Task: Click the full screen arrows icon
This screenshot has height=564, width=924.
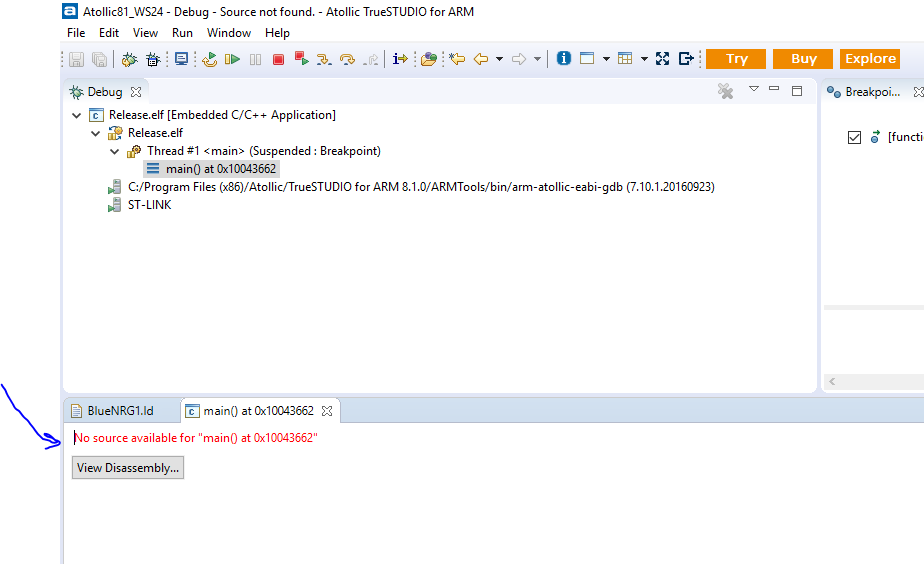Action: tap(662, 58)
